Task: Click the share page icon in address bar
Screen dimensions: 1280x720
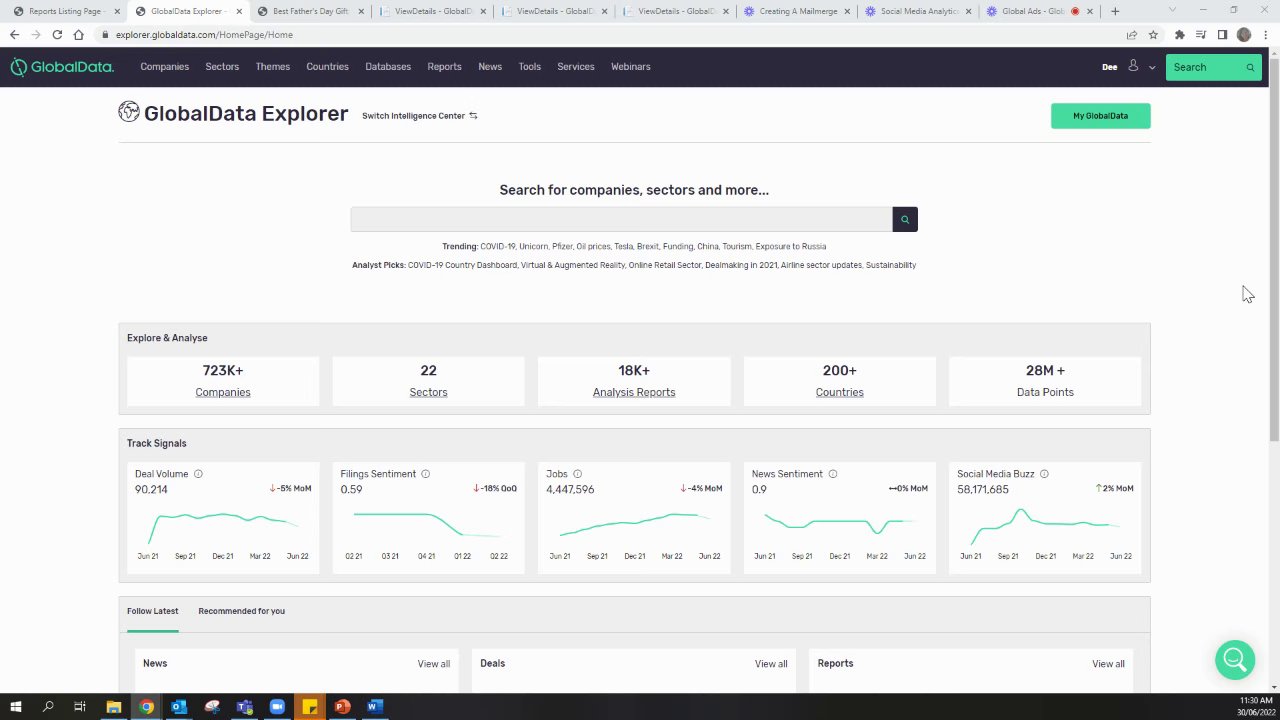Action: pyautogui.click(x=1131, y=34)
